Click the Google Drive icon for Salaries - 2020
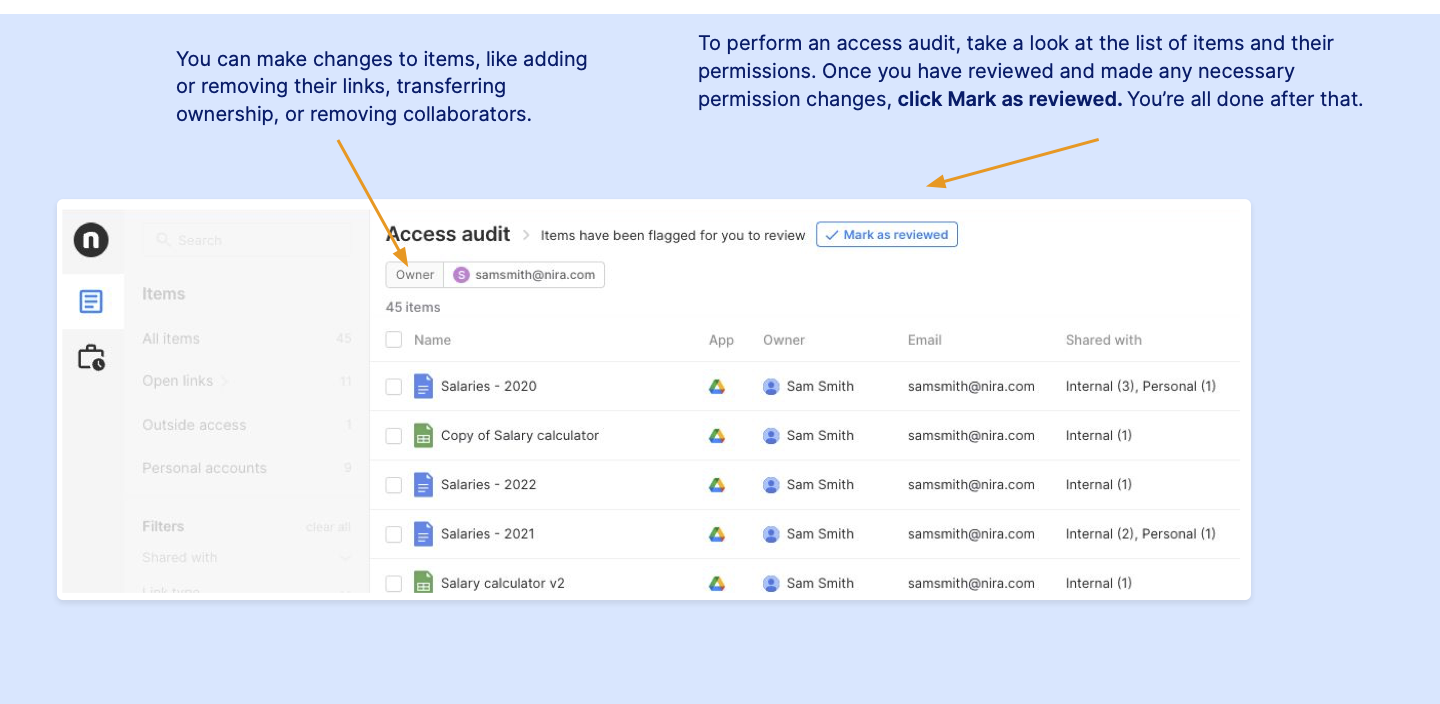The width and height of the screenshot is (1440, 704). [717, 386]
